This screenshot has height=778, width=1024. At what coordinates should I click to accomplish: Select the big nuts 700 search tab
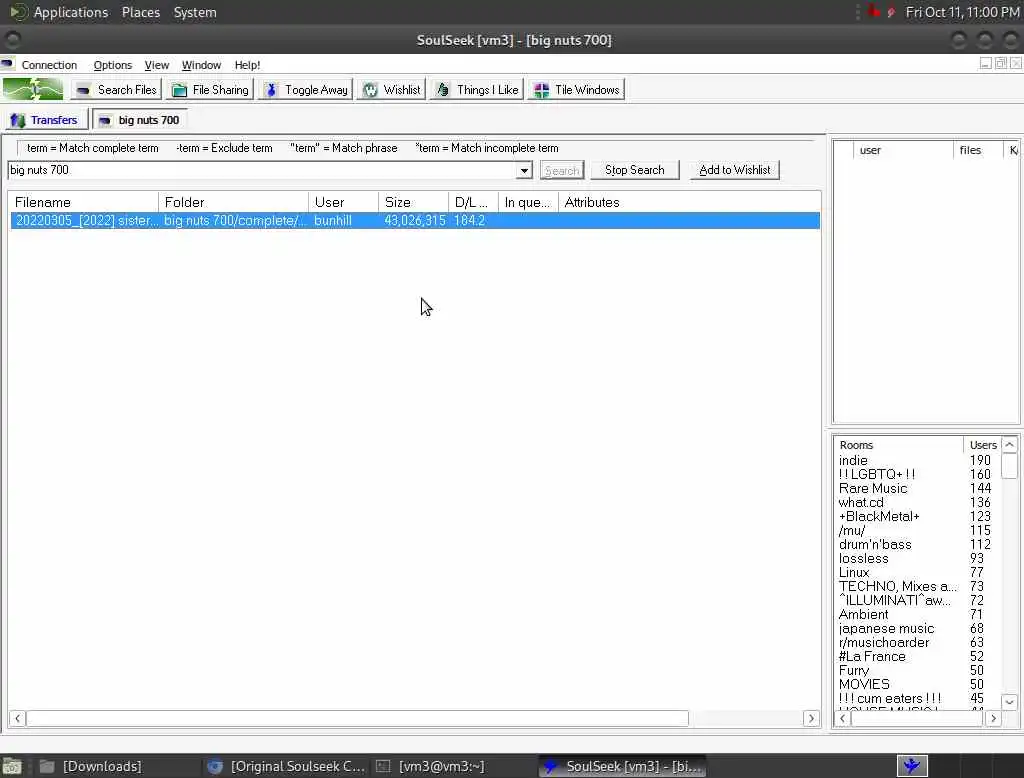pos(140,120)
